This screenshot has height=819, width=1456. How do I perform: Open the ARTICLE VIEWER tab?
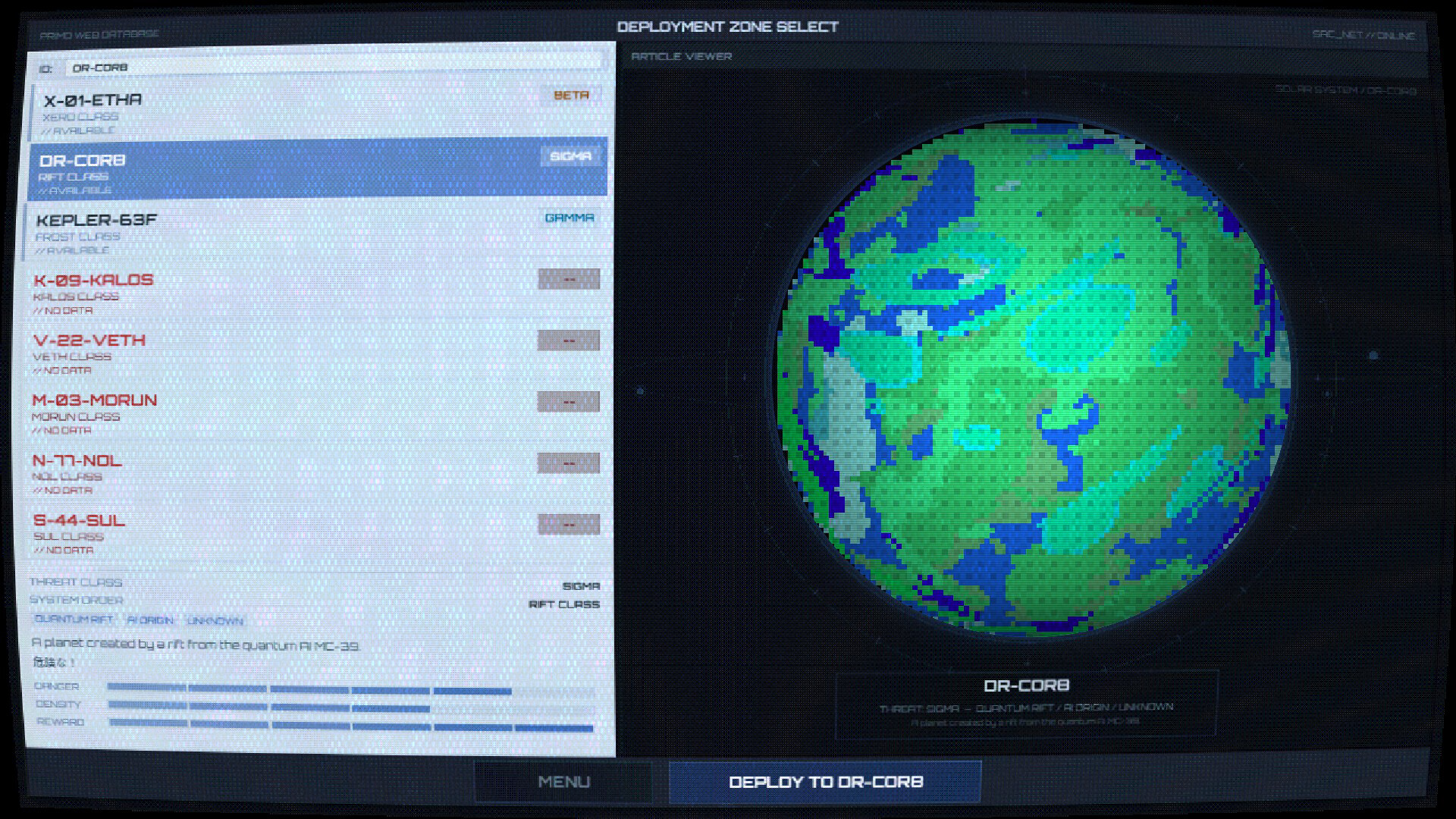coord(681,56)
